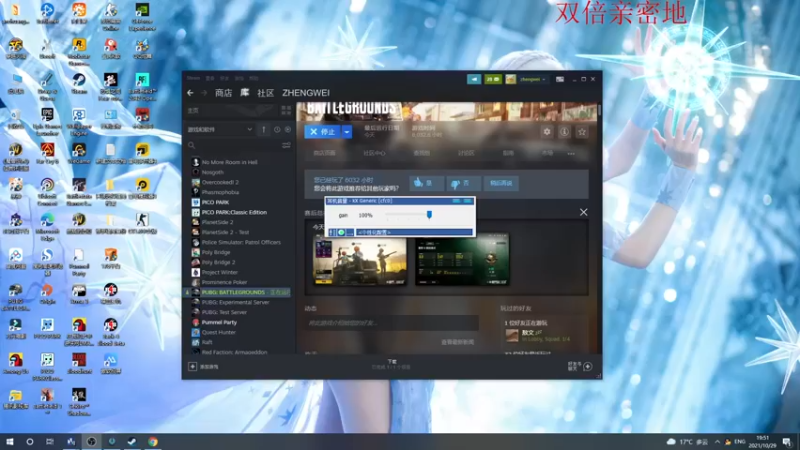The width and height of the screenshot is (800, 450).
Task: Enter Big Picture mode icon
Action: tap(560, 79)
